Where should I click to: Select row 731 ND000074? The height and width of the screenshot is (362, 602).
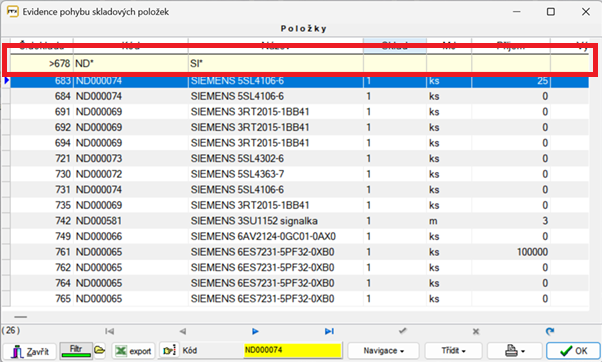(299, 190)
